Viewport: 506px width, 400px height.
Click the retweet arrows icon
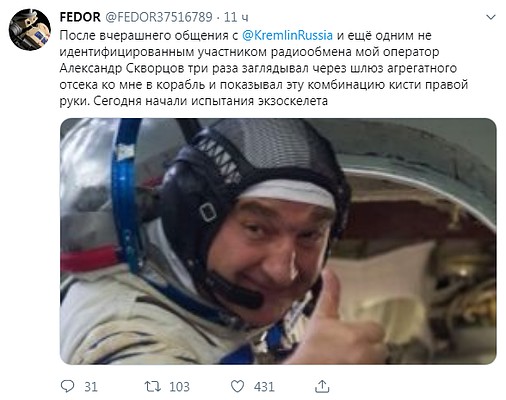[x=153, y=386]
